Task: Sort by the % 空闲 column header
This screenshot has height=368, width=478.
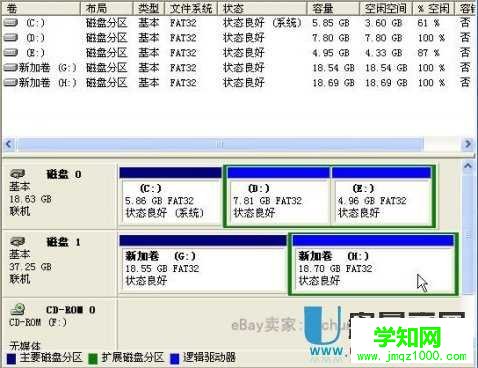Action: tap(433, 8)
